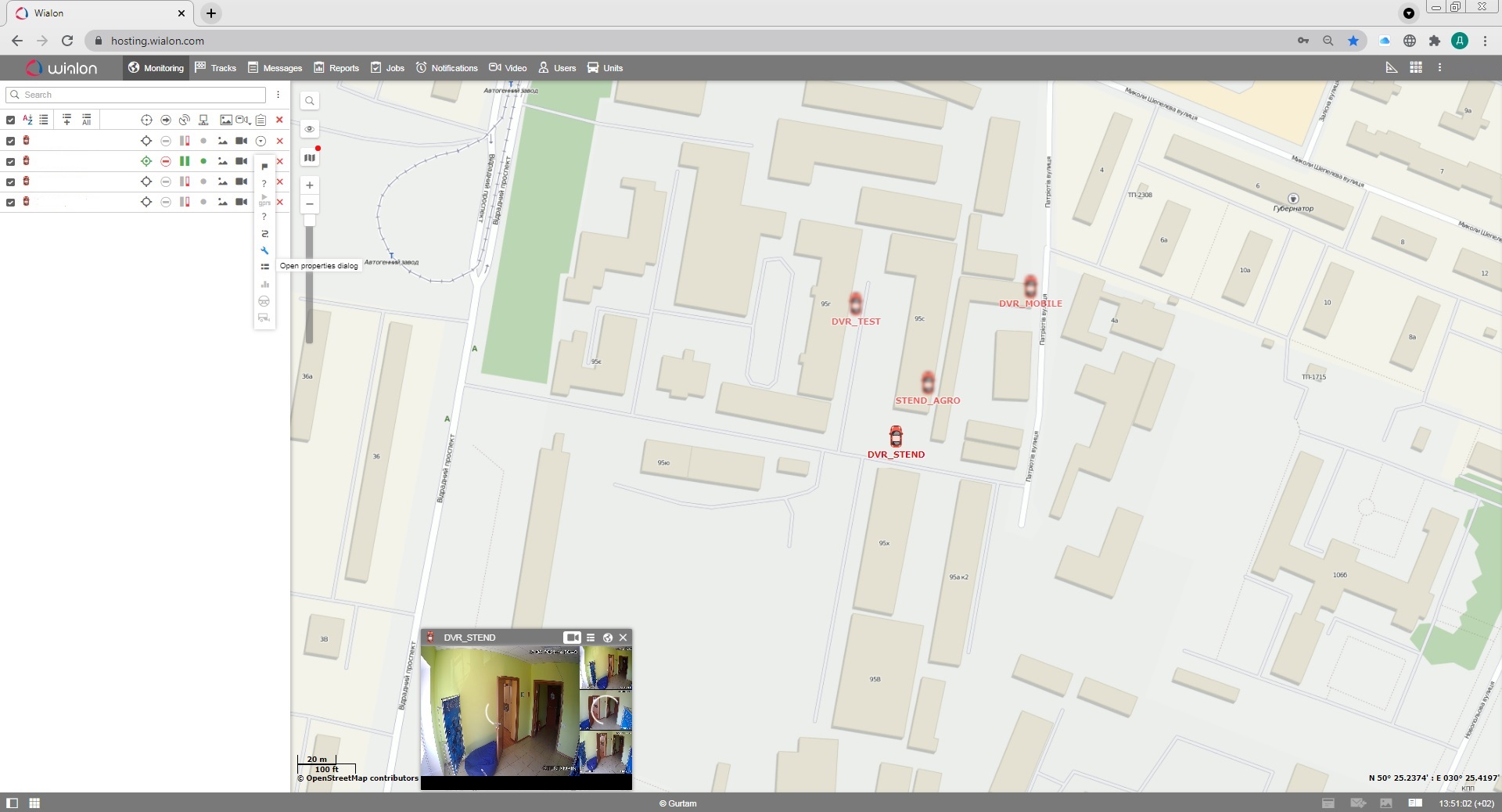Expand first unit's circled arrow actions dropdown
This screenshot has width=1502, height=812.
pos(261,142)
